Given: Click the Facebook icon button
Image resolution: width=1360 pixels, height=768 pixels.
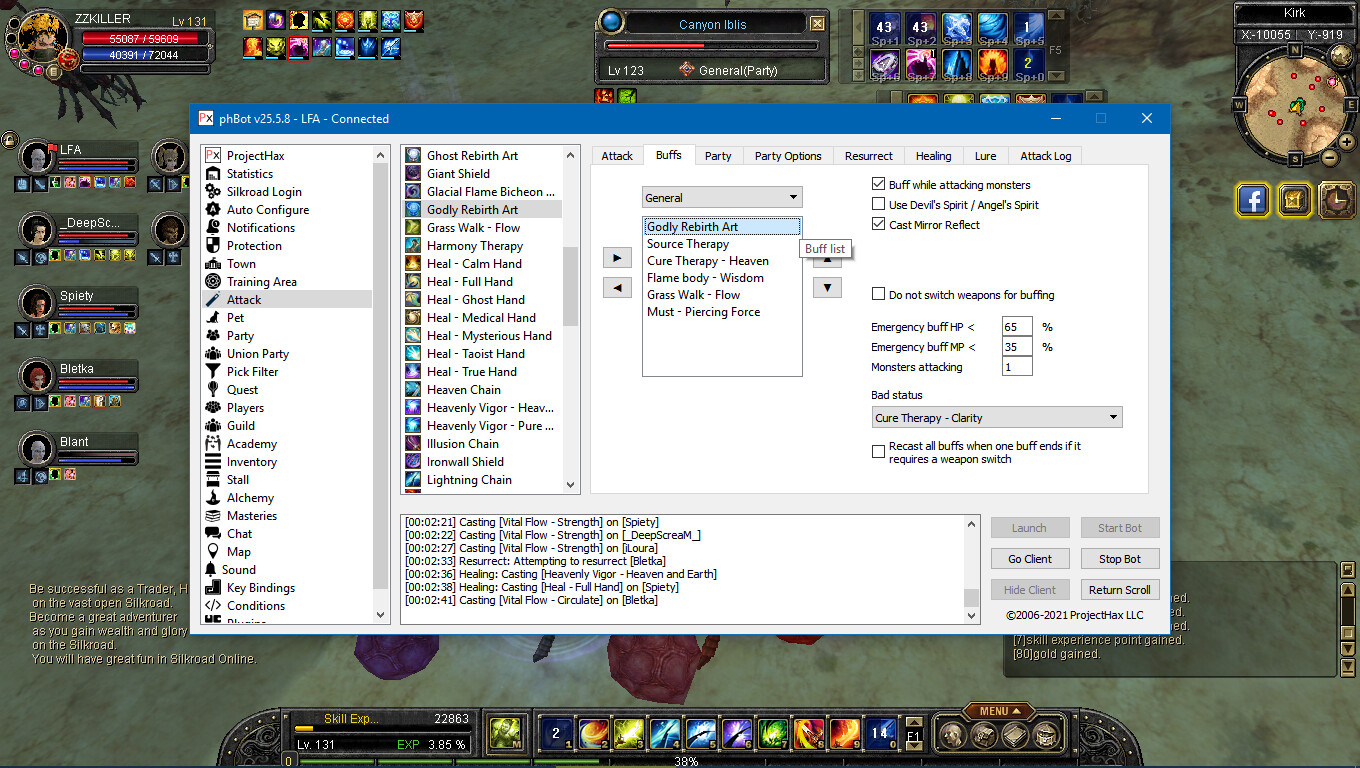Looking at the screenshot, I should (x=1253, y=200).
